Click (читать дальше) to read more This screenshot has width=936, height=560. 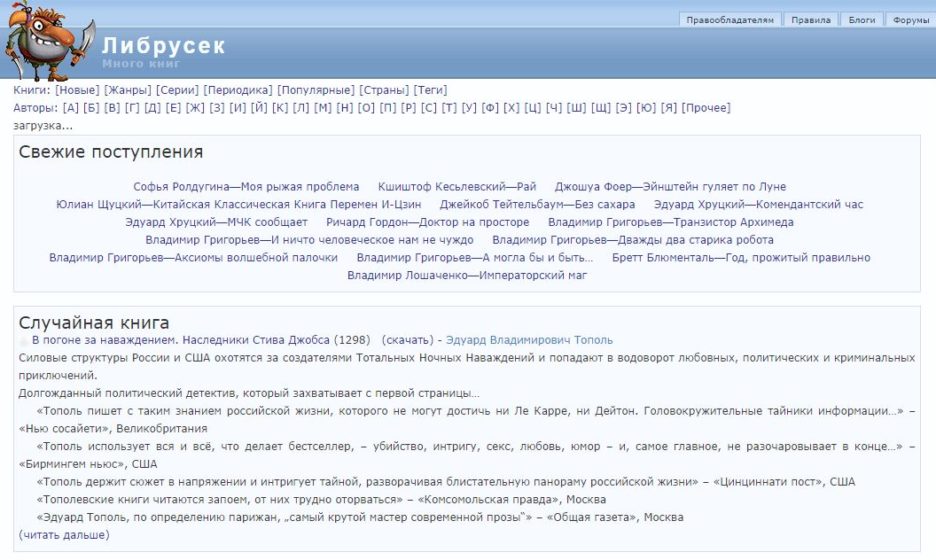(x=64, y=535)
